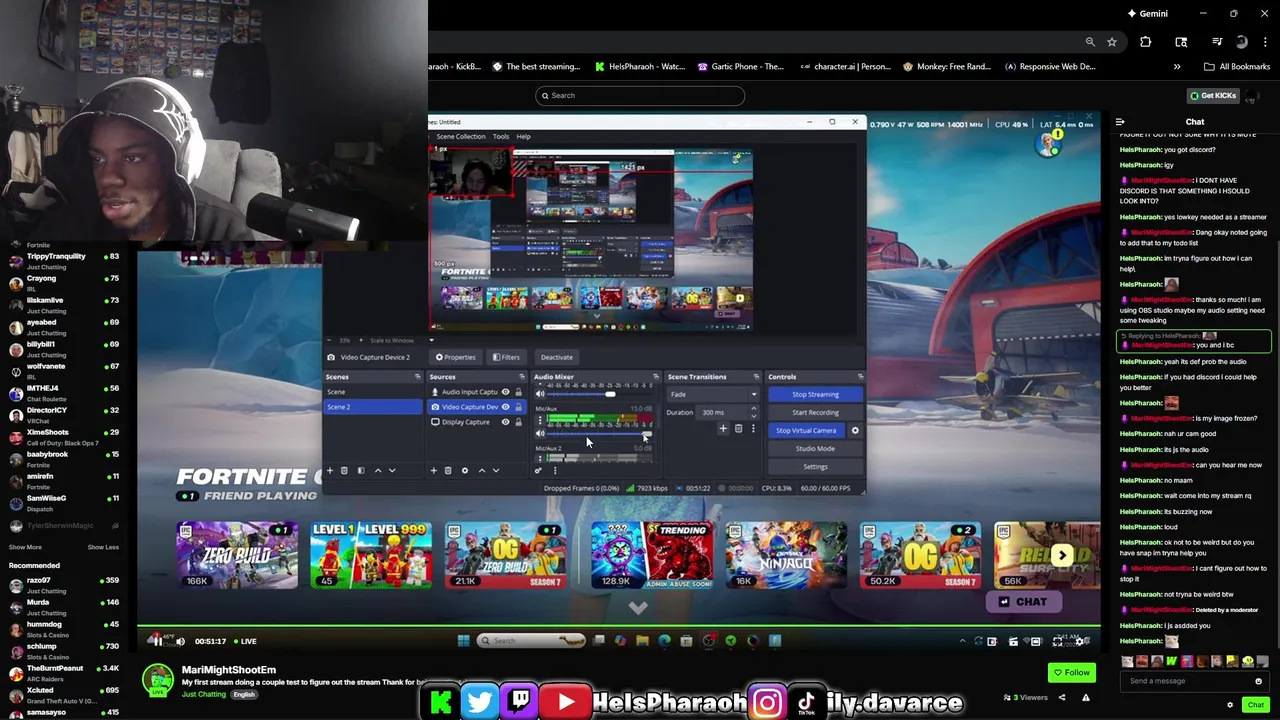Click Start Recording button
The image size is (1280, 720).
pos(816,412)
